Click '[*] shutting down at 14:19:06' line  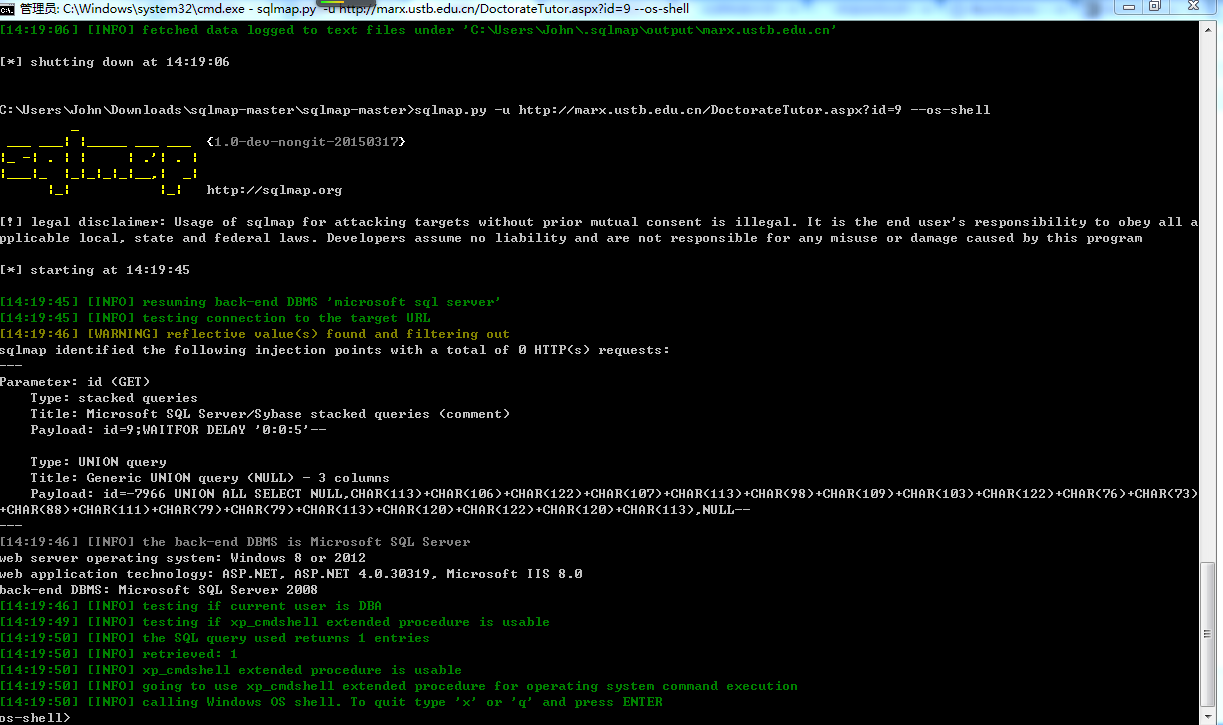115,62
